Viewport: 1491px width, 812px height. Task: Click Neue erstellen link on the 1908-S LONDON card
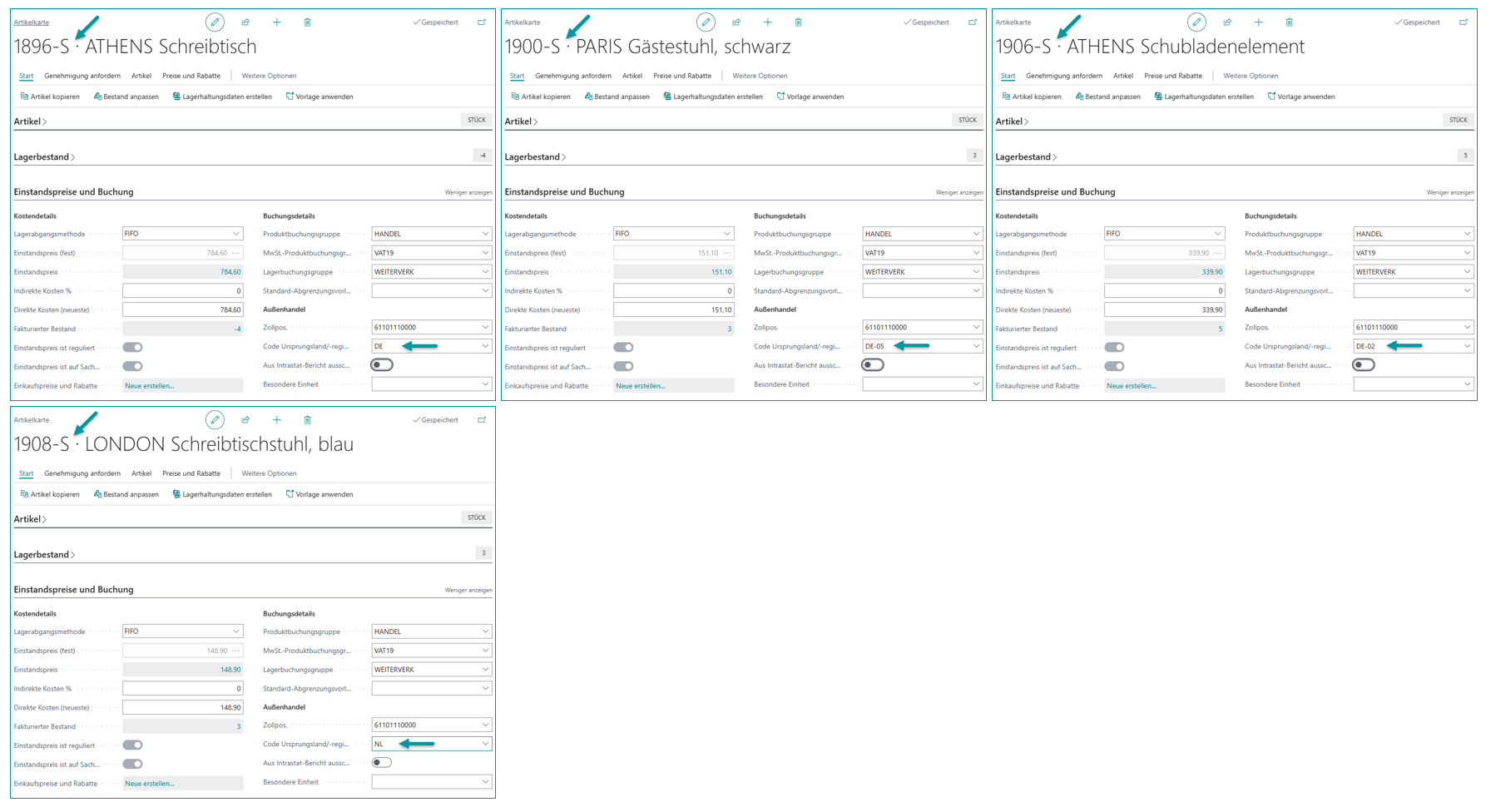150,784
